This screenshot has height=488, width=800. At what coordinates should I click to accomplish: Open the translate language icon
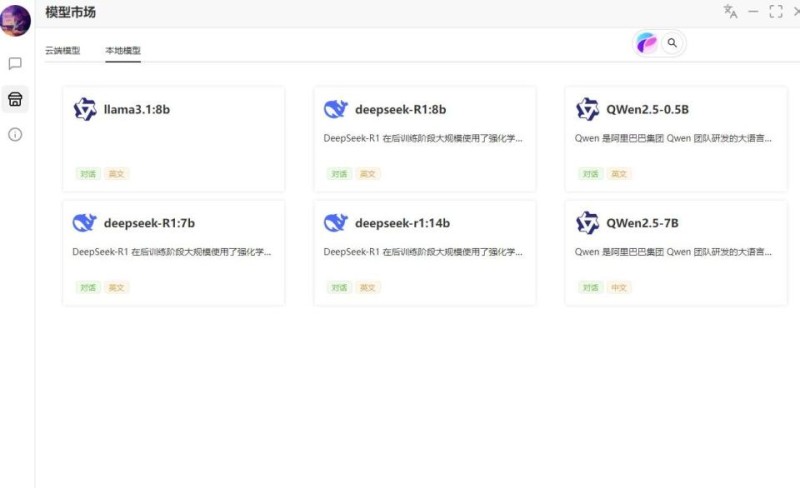click(x=730, y=11)
